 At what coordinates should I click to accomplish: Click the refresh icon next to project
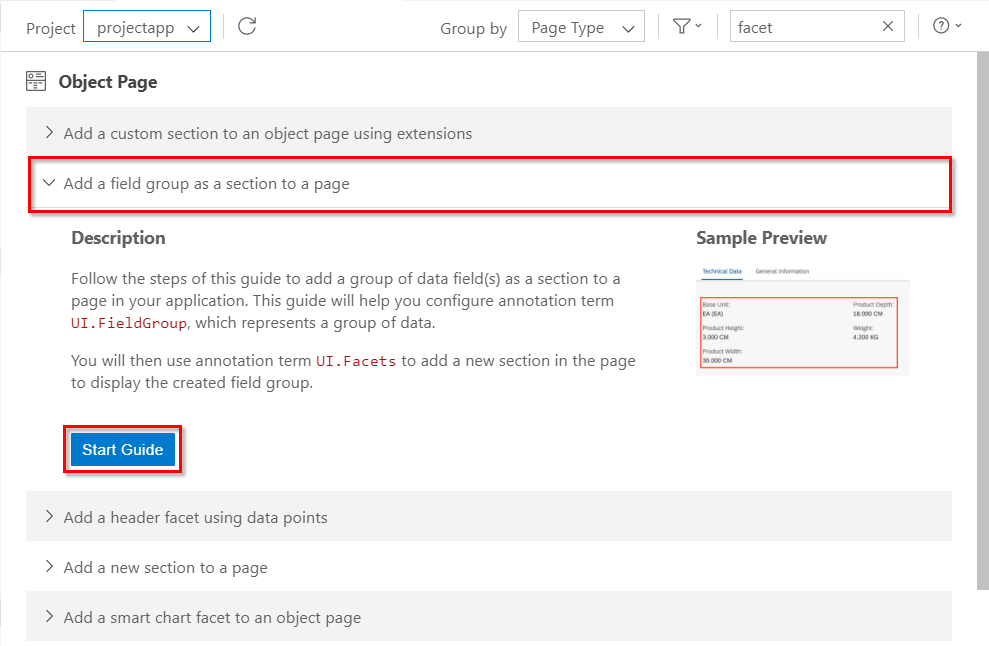point(247,27)
